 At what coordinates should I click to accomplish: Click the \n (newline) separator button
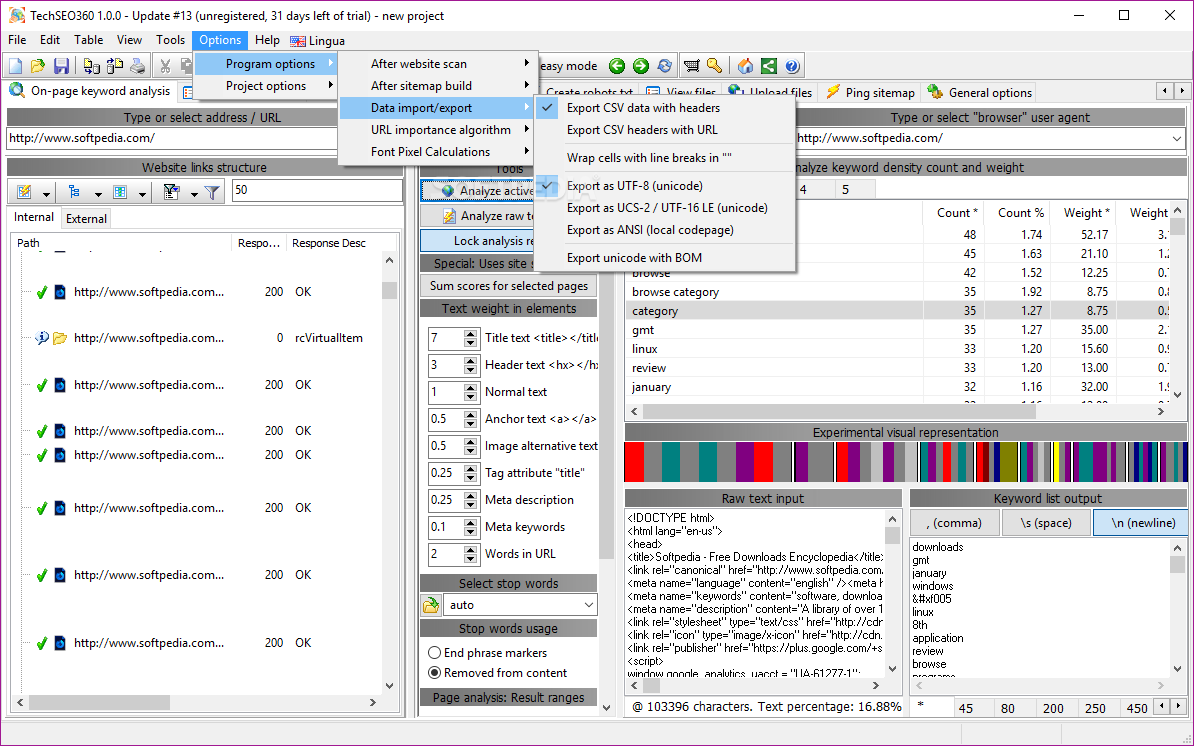[x=1143, y=523]
